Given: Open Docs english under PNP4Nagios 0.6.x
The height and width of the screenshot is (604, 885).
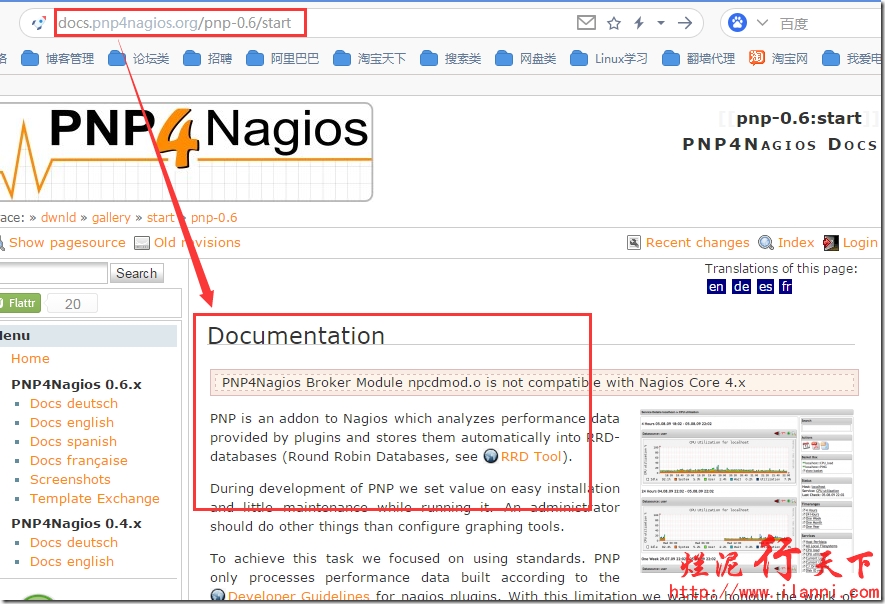Looking at the screenshot, I should [x=72, y=423].
